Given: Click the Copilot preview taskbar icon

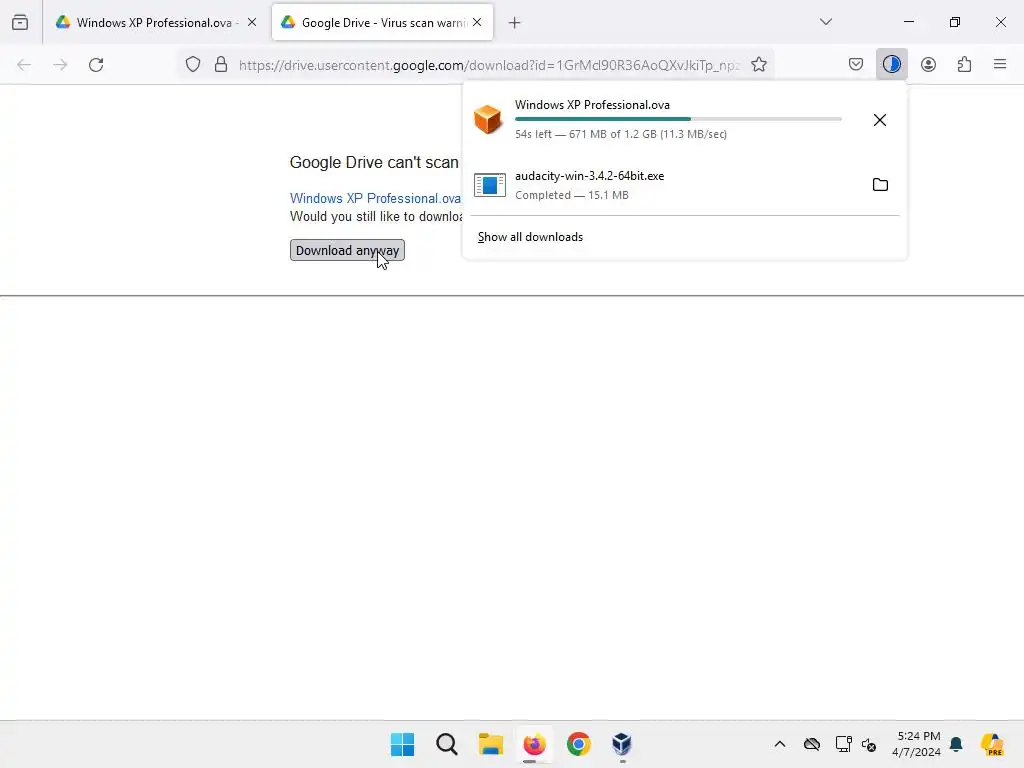Looking at the screenshot, I should [x=992, y=744].
